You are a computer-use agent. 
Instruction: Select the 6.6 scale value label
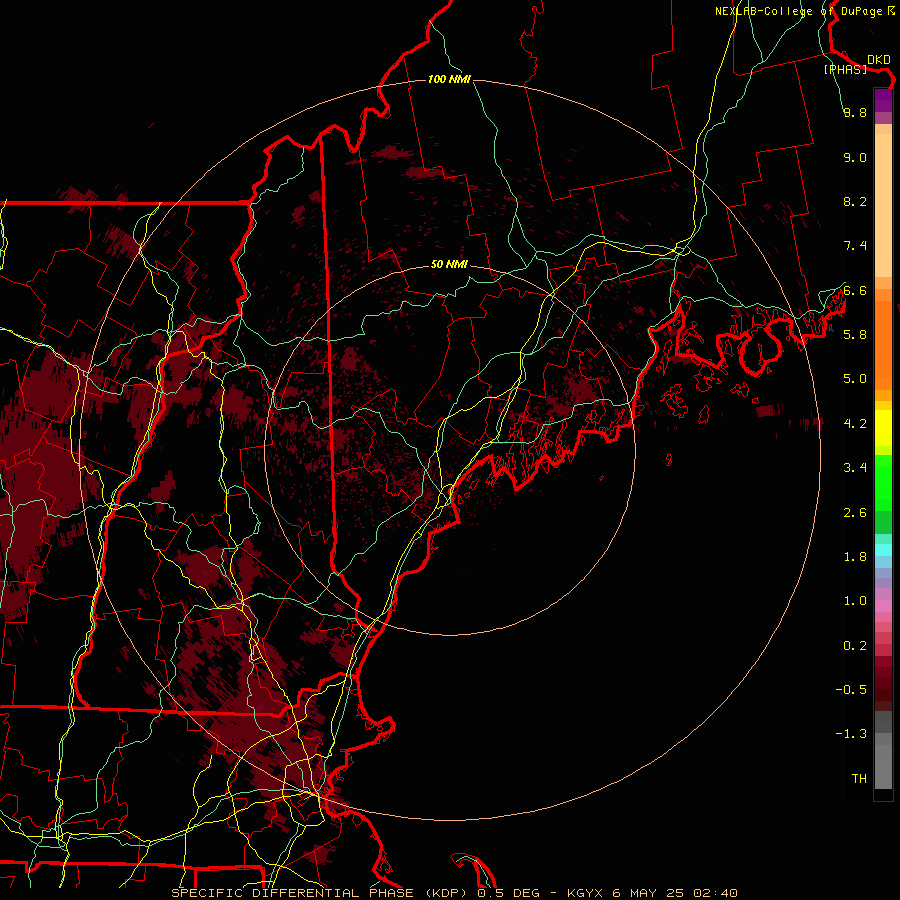click(x=855, y=290)
